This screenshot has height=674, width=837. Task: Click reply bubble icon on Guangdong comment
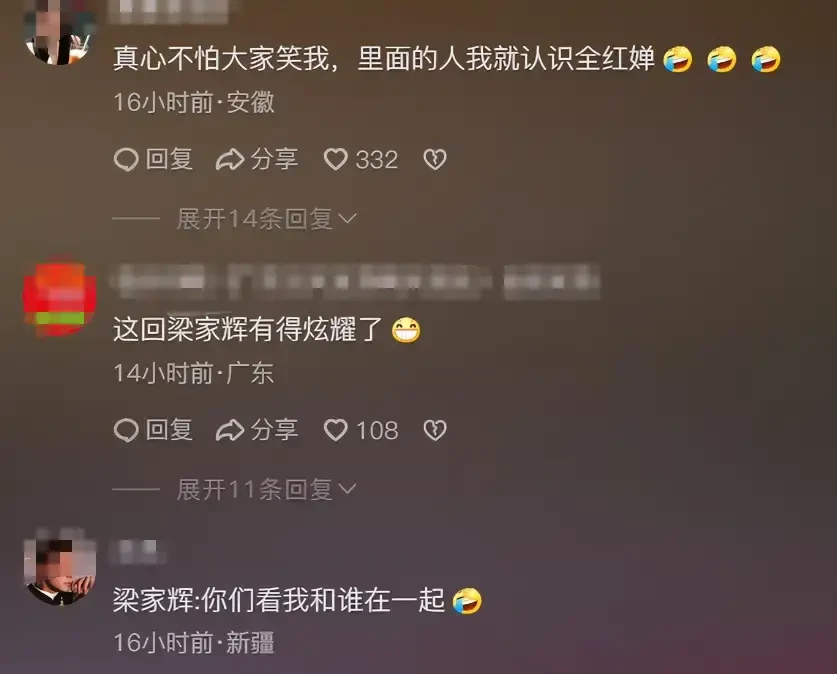point(126,430)
